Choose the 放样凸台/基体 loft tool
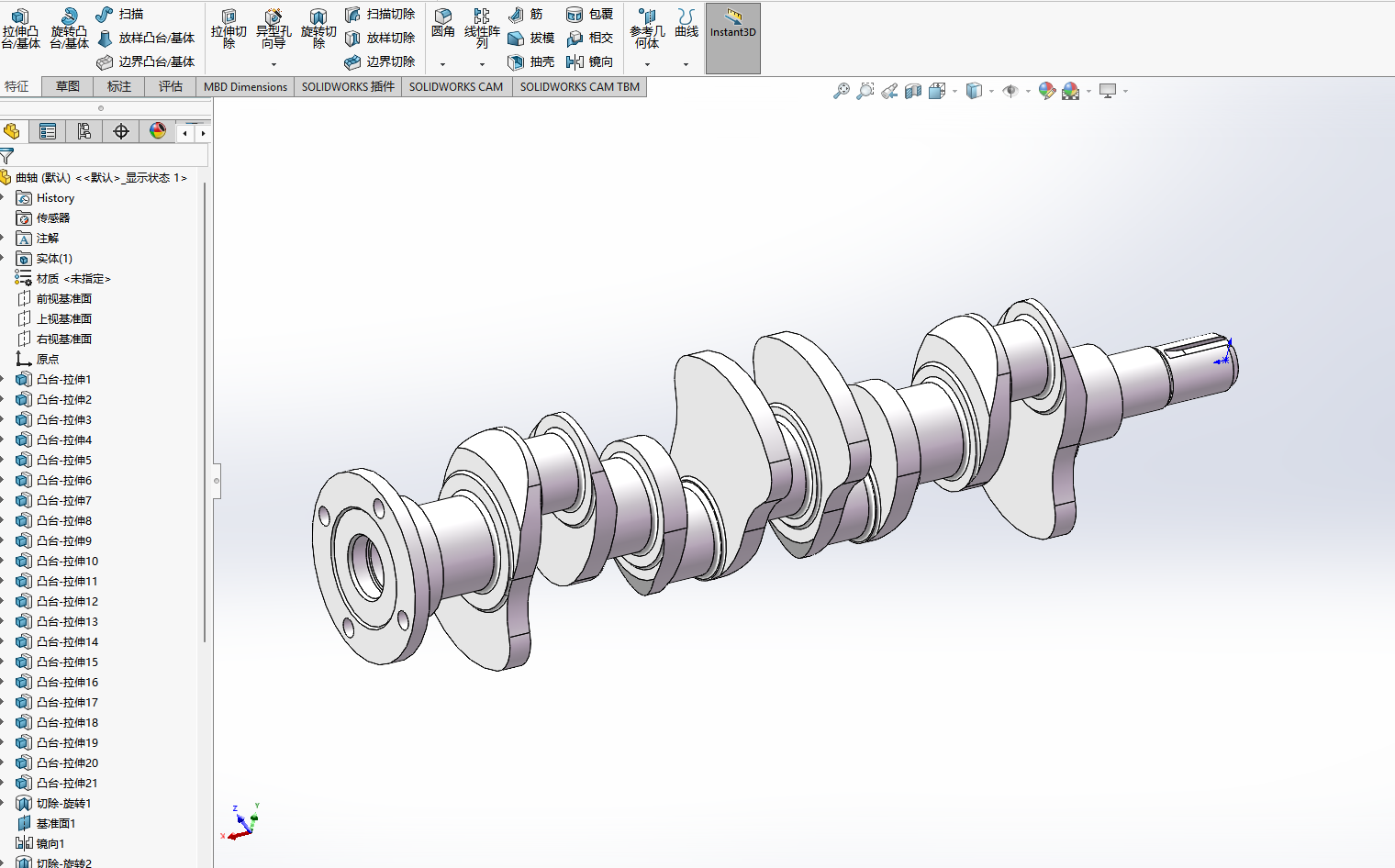 click(x=145, y=38)
